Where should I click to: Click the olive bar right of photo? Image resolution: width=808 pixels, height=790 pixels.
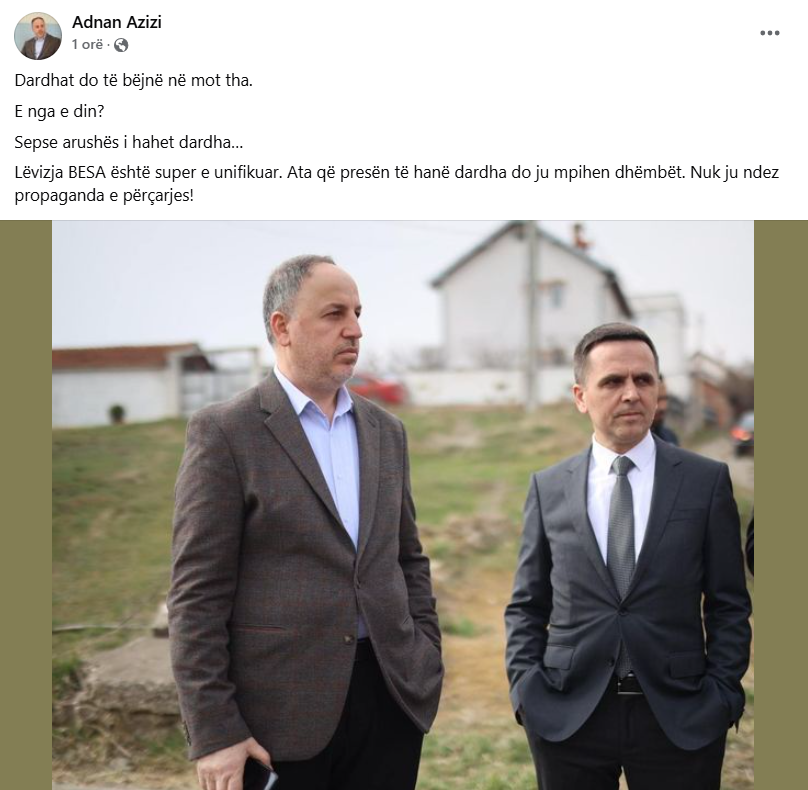point(781,505)
